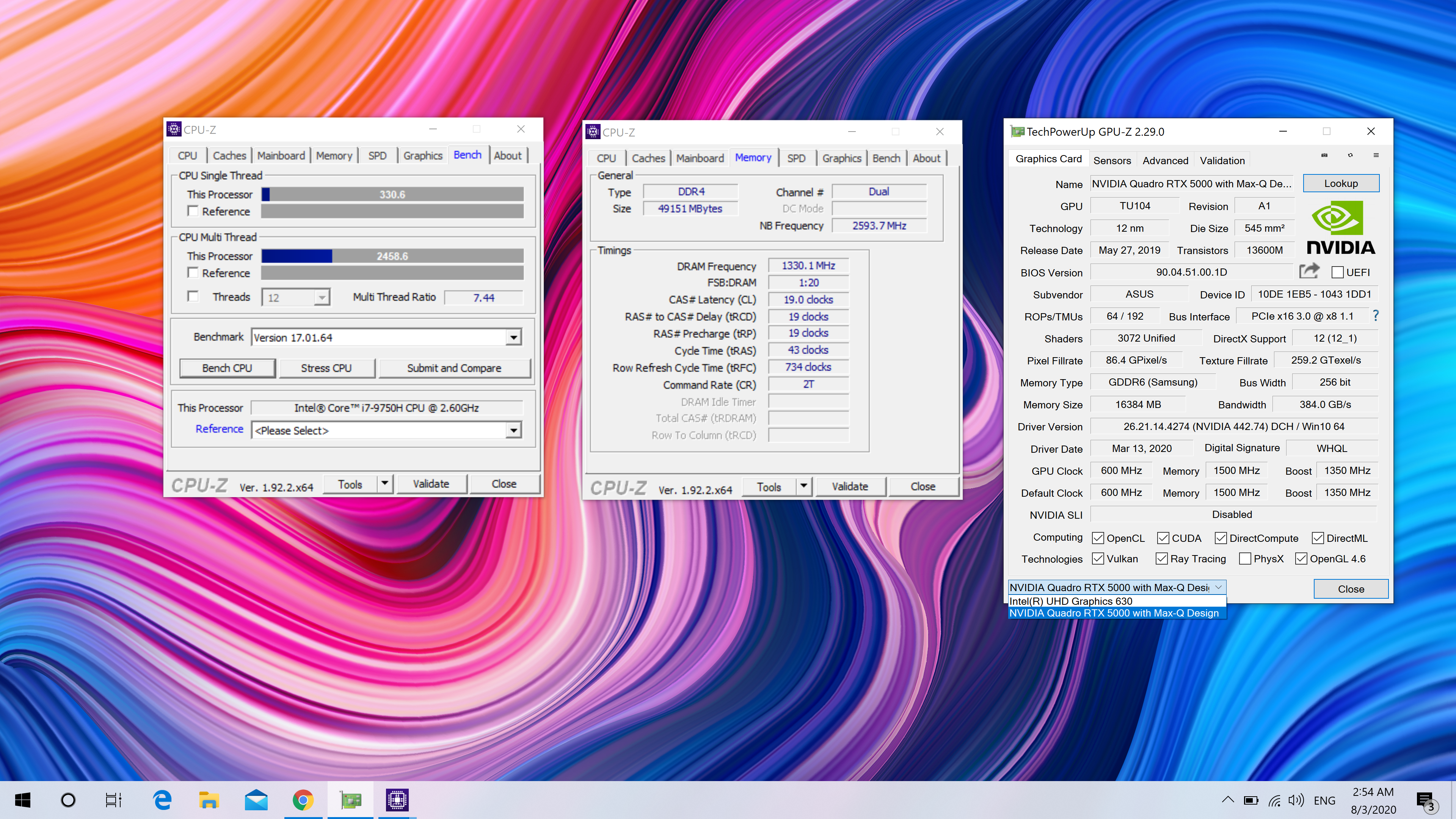
Task: Click the GPU-Z refresh icon
Action: tap(1350, 155)
